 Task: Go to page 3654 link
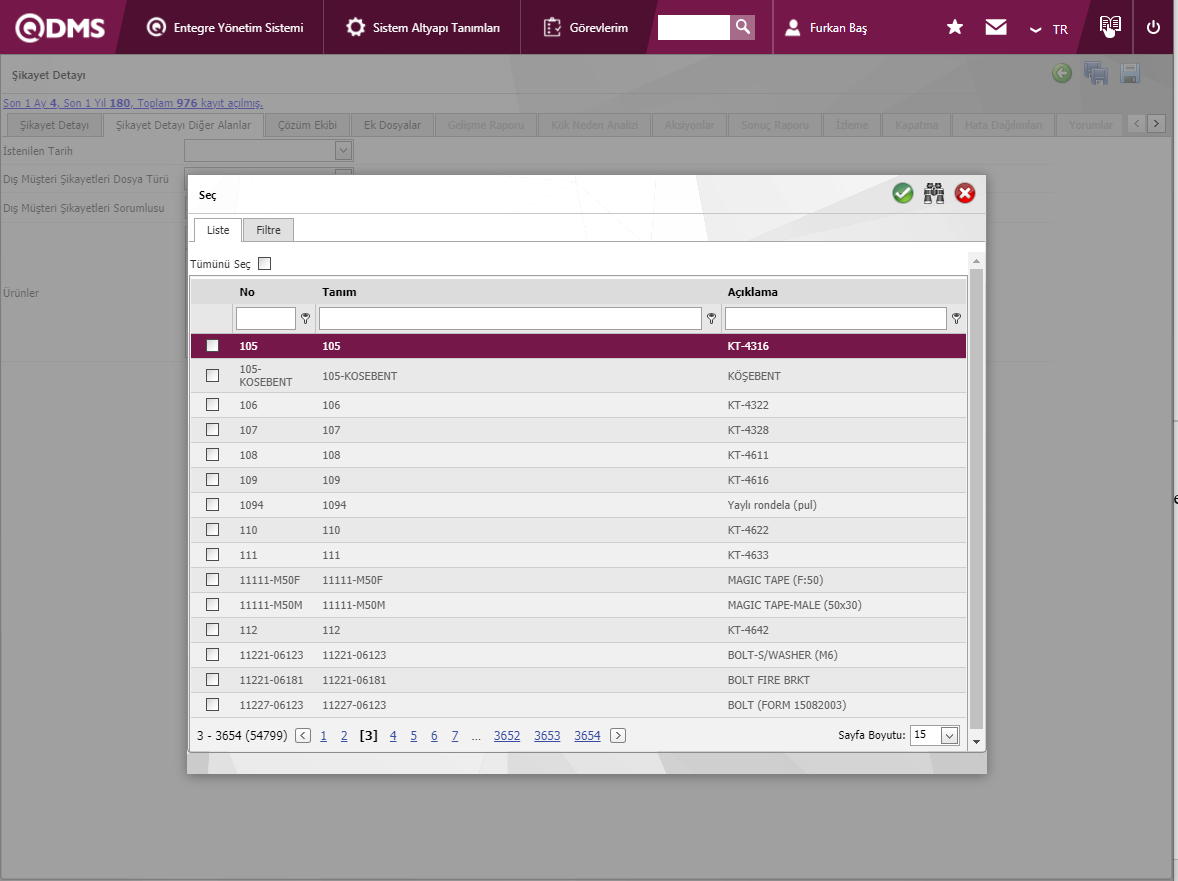(x=587, y=736)
